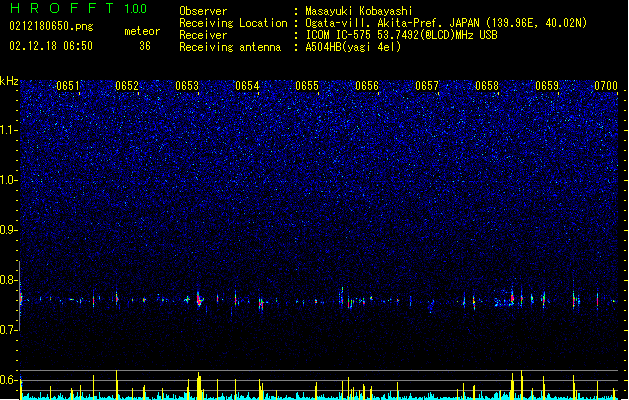629x400 pixels.
Task: Click the 0659 time marker
Action: point(547,86)
